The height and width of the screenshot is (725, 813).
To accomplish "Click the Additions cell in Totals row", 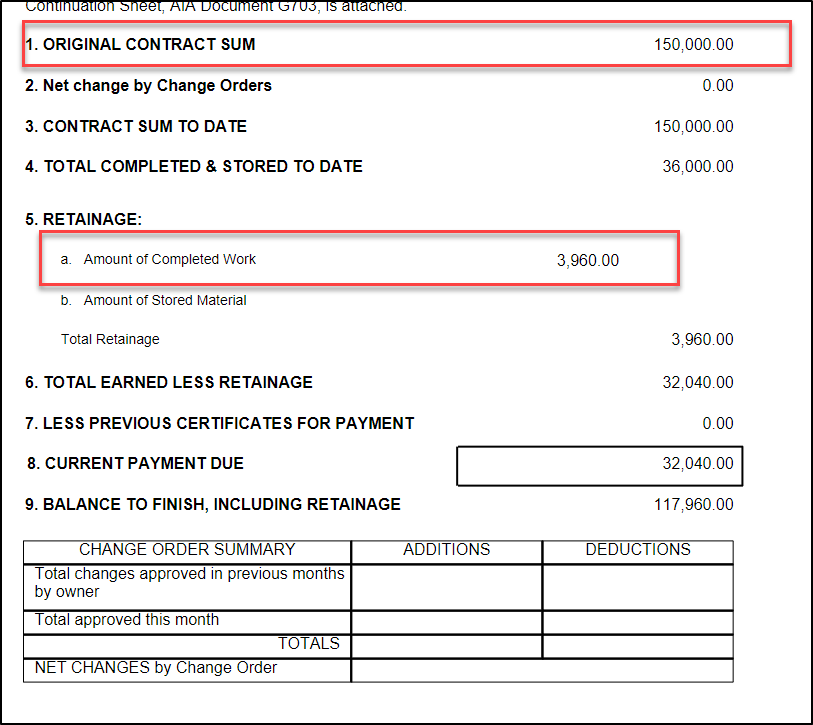I will point(446,646).
